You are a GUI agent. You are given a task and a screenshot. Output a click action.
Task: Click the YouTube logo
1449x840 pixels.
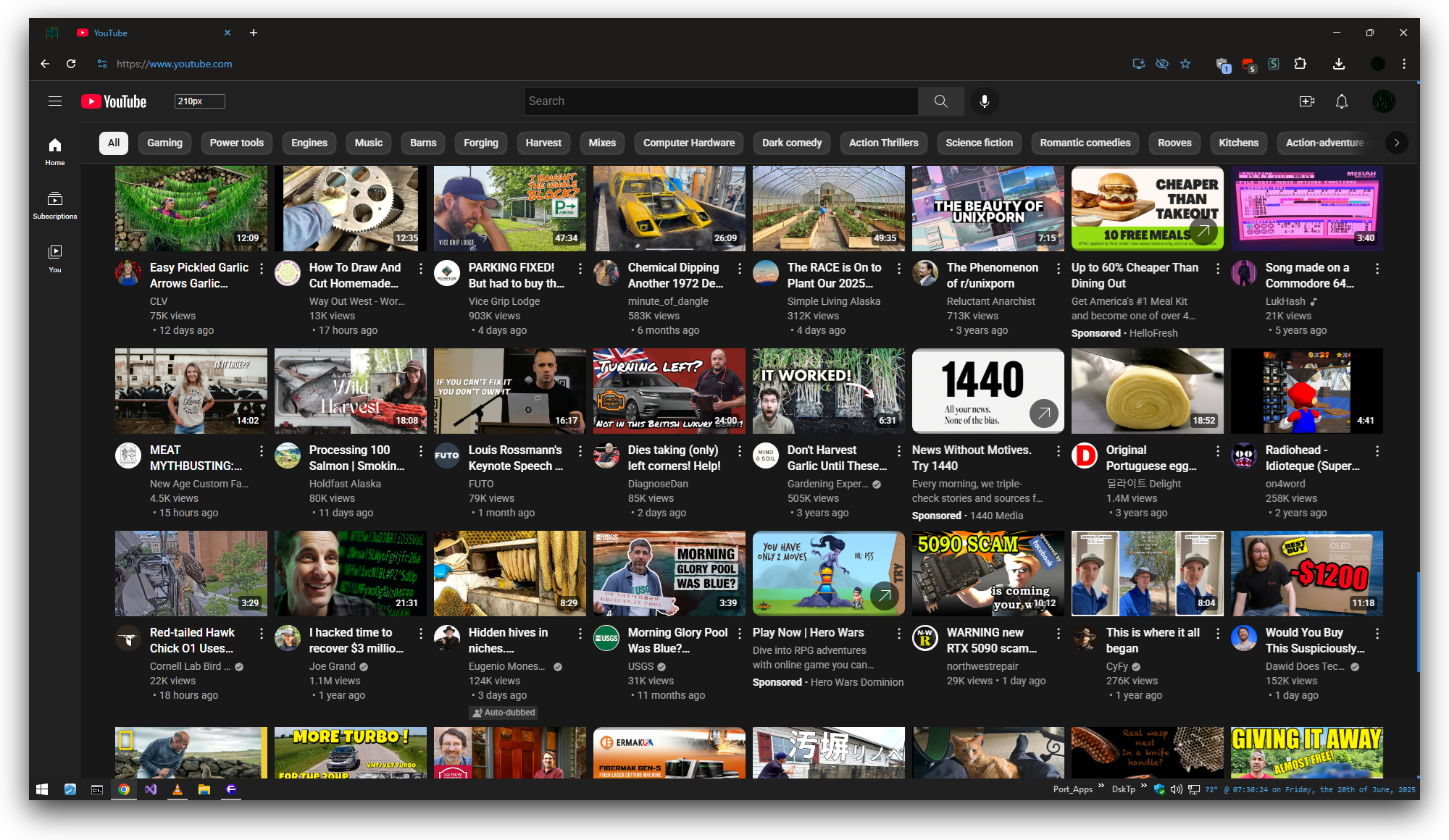tap(114, 101)
